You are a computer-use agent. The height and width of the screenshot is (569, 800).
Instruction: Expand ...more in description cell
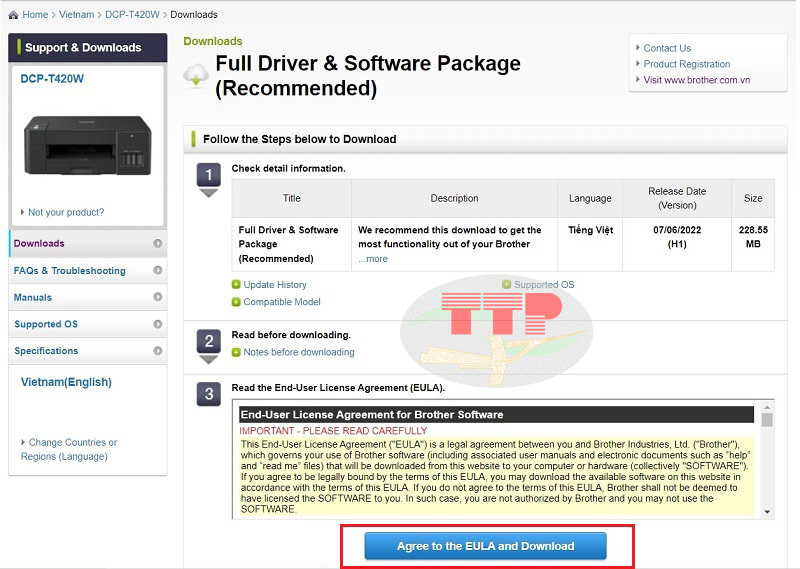[373, 259]
